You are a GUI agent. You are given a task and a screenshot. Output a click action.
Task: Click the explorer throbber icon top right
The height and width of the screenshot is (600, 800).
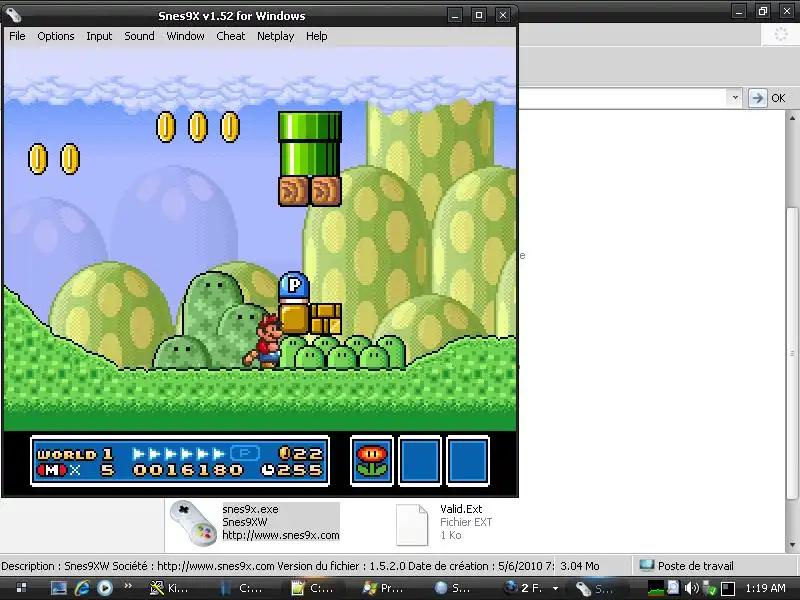[781, 35]
